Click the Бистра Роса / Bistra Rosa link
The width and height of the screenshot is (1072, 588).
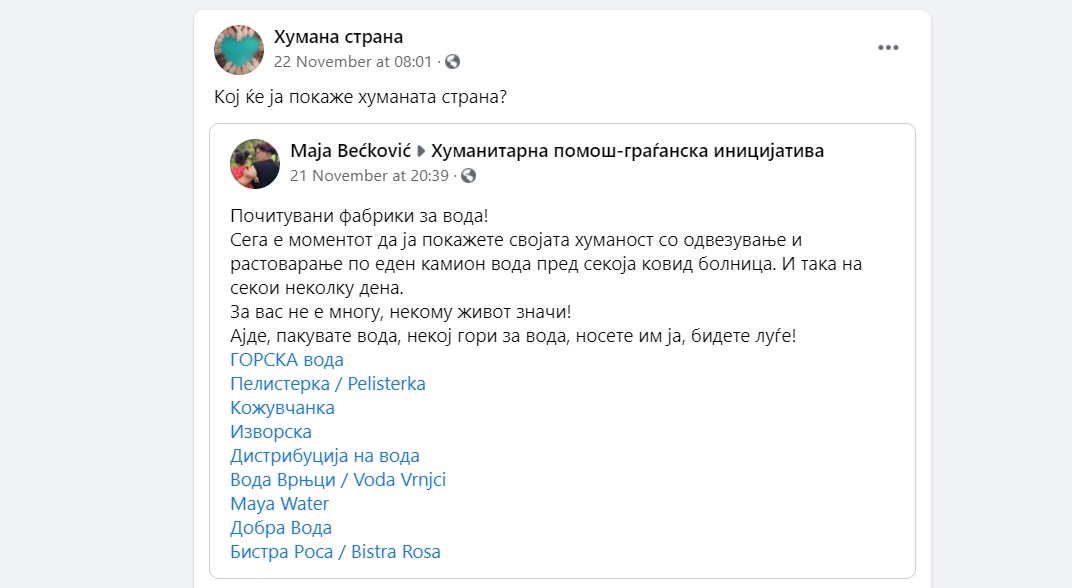click(x=335, y=552)
